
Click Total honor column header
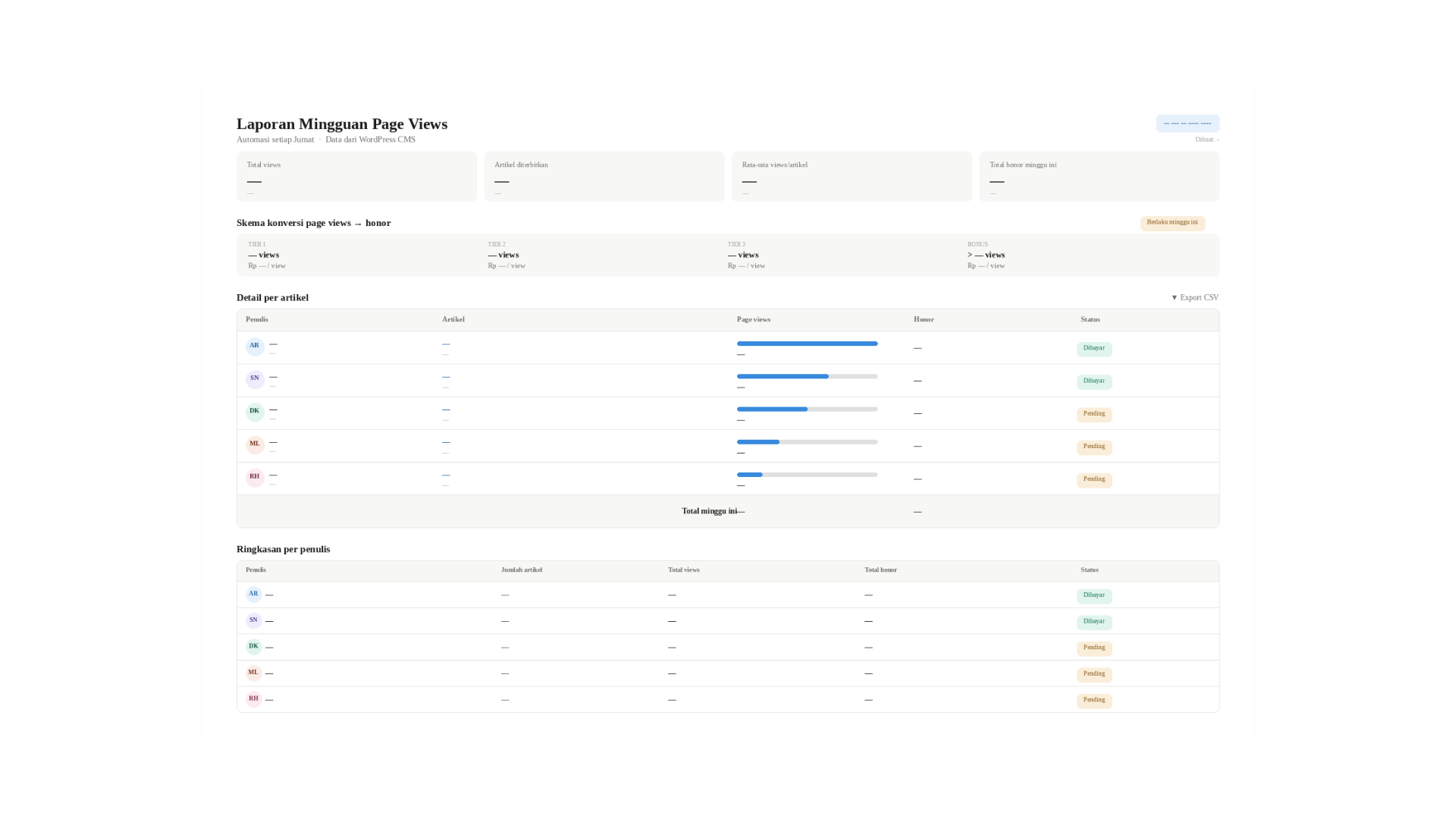[x=880, y=570]
